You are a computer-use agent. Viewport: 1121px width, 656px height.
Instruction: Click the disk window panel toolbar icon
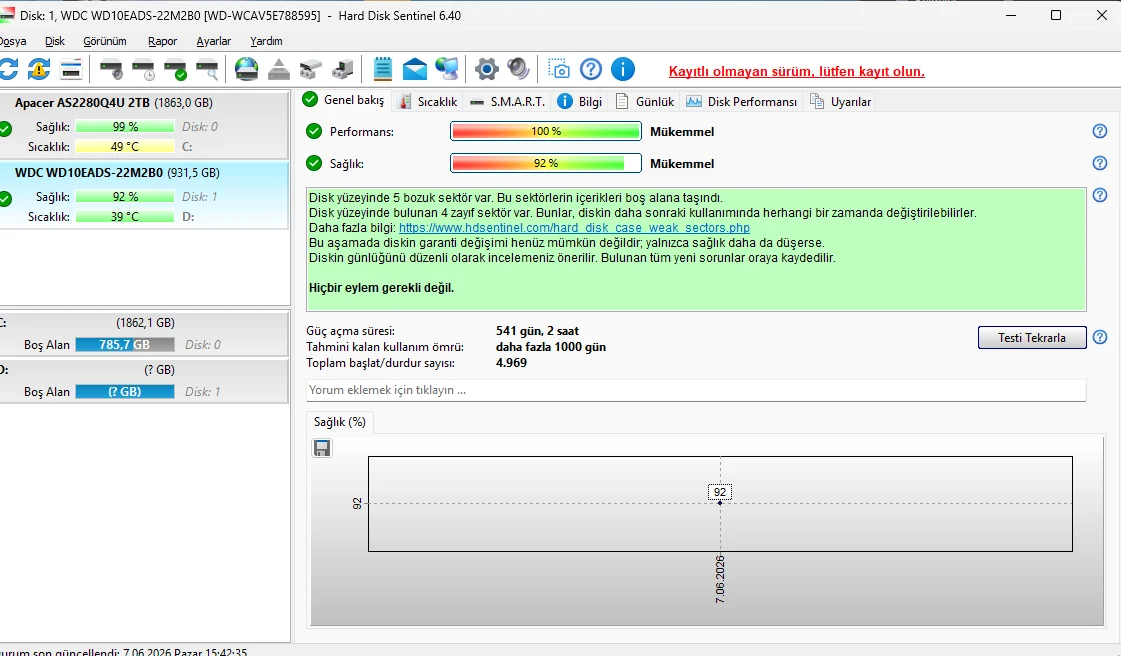[x=71, y=69]
